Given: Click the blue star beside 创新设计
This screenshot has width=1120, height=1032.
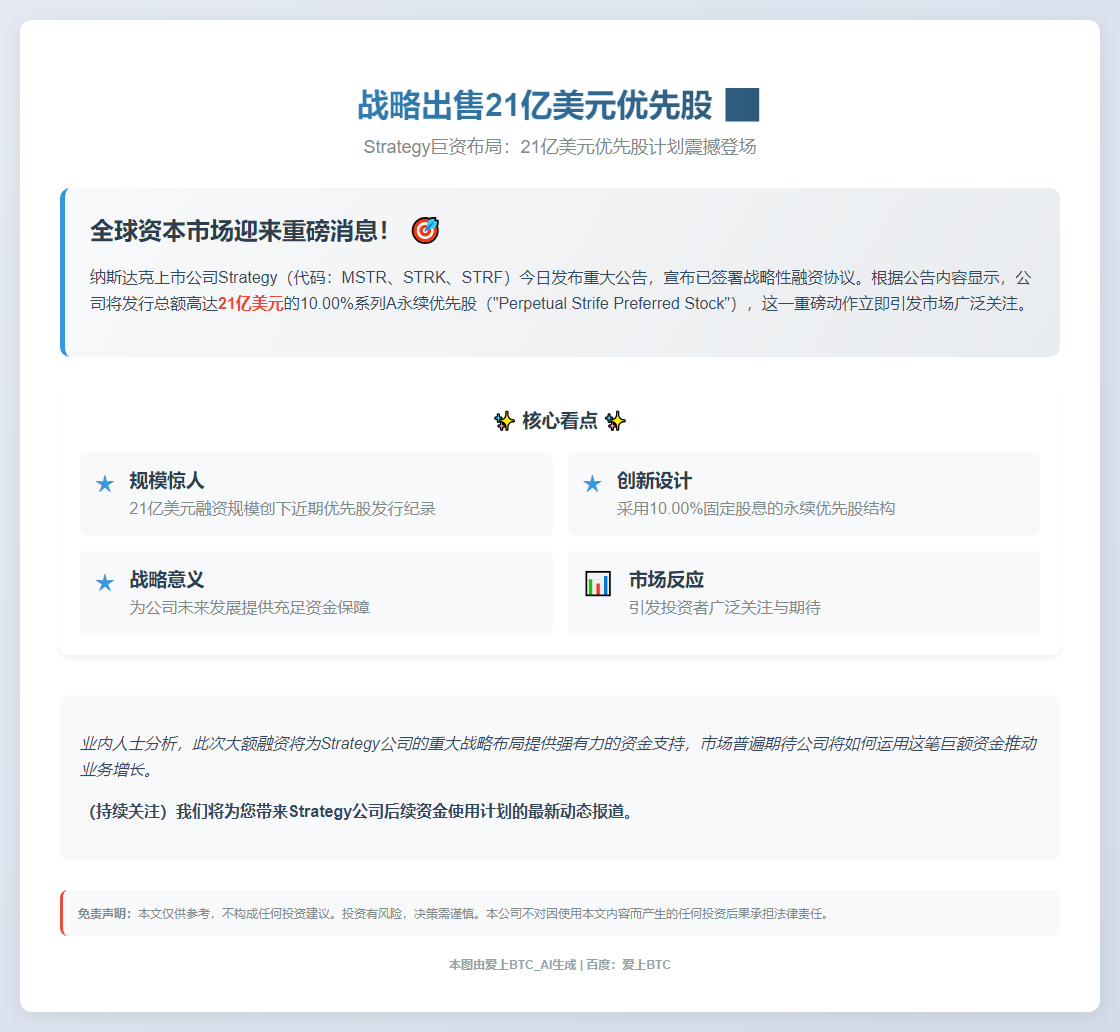Looking at the screenshot, I should 592,484.
